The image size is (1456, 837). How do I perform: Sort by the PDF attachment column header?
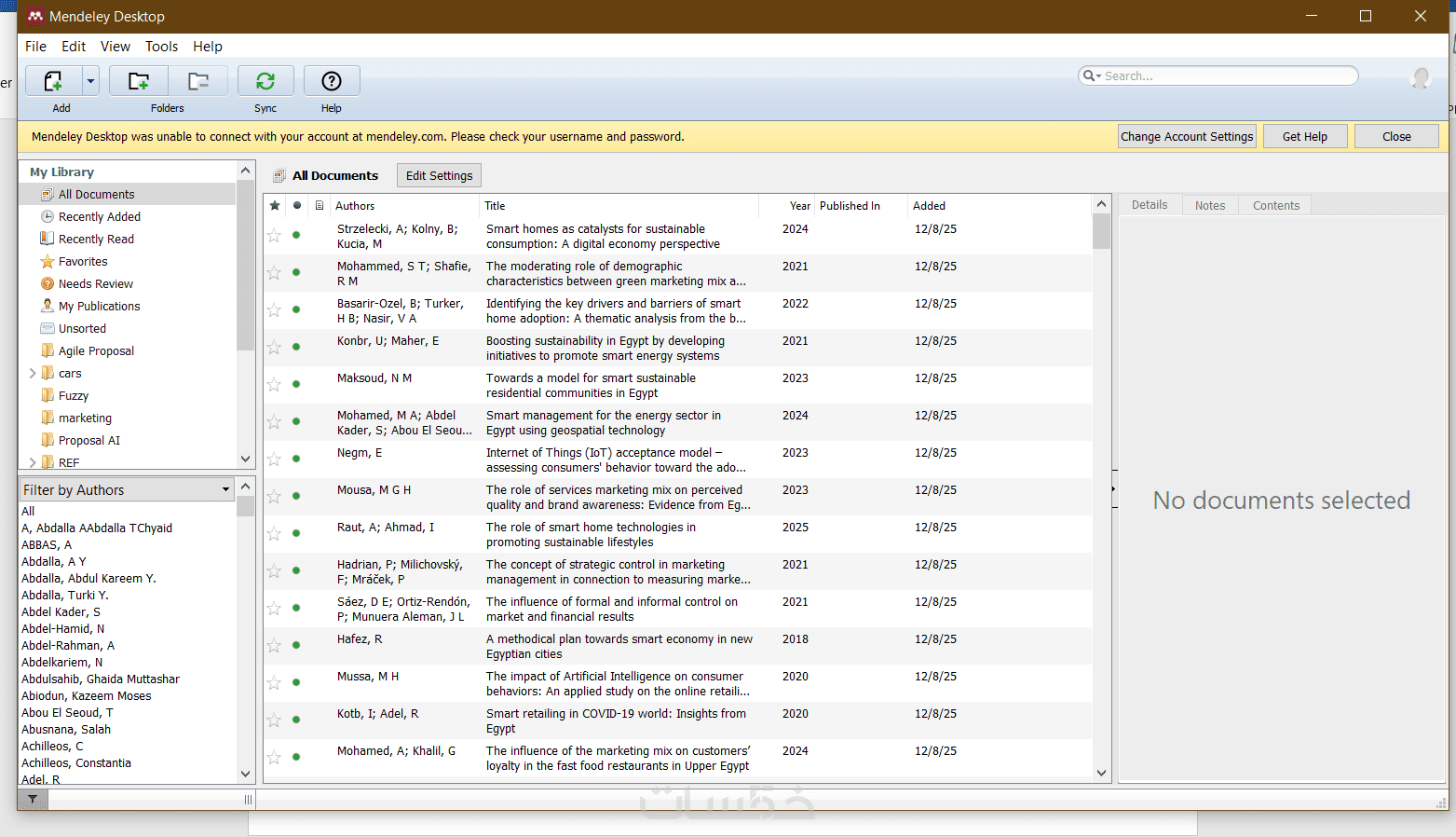point(320,205)
